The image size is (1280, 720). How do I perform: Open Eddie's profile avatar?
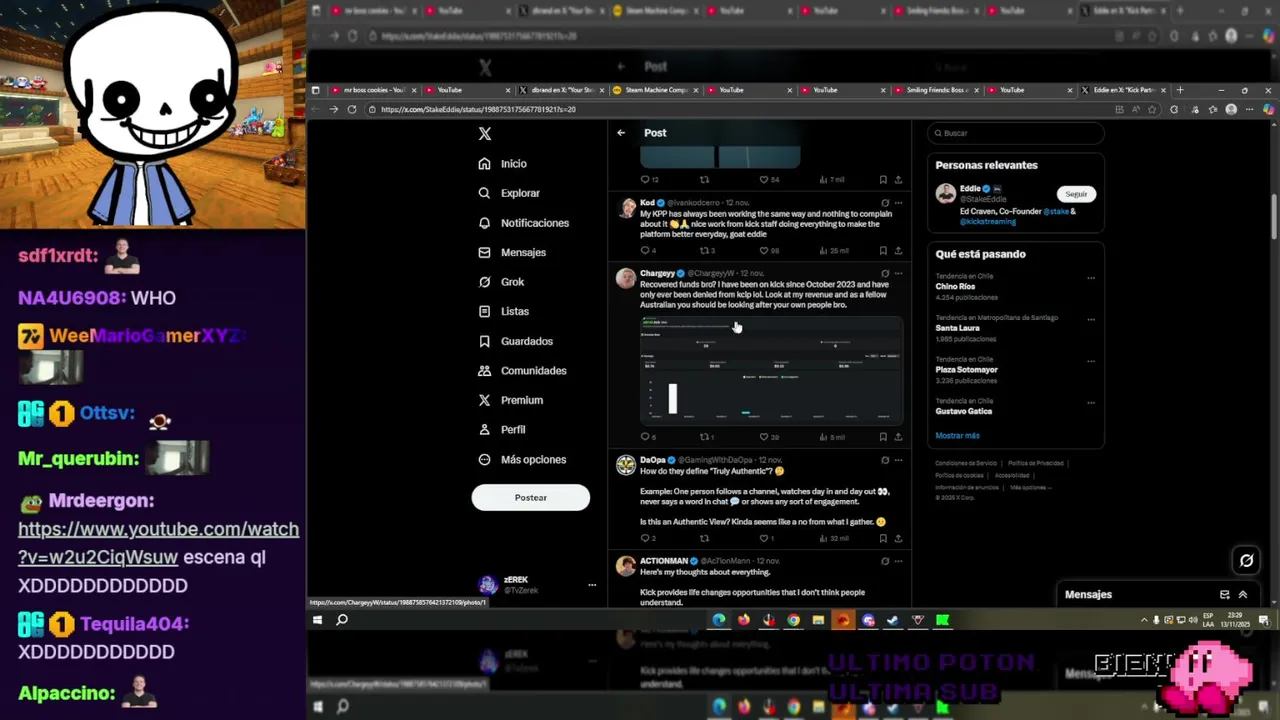[x=945, y=194]
